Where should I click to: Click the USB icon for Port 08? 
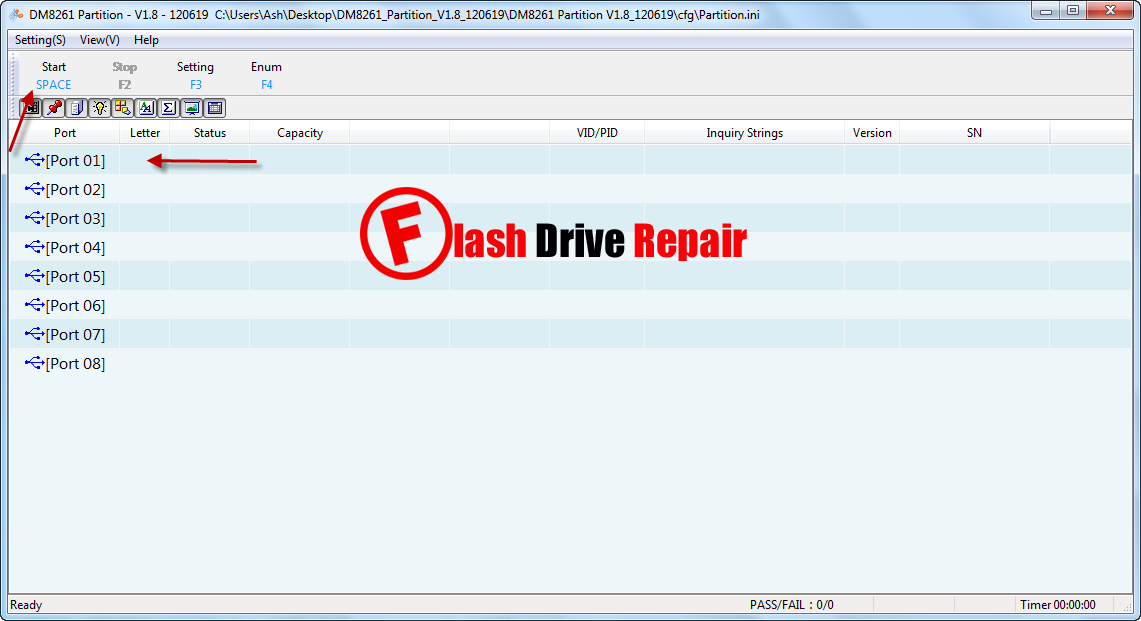point(34,363)
